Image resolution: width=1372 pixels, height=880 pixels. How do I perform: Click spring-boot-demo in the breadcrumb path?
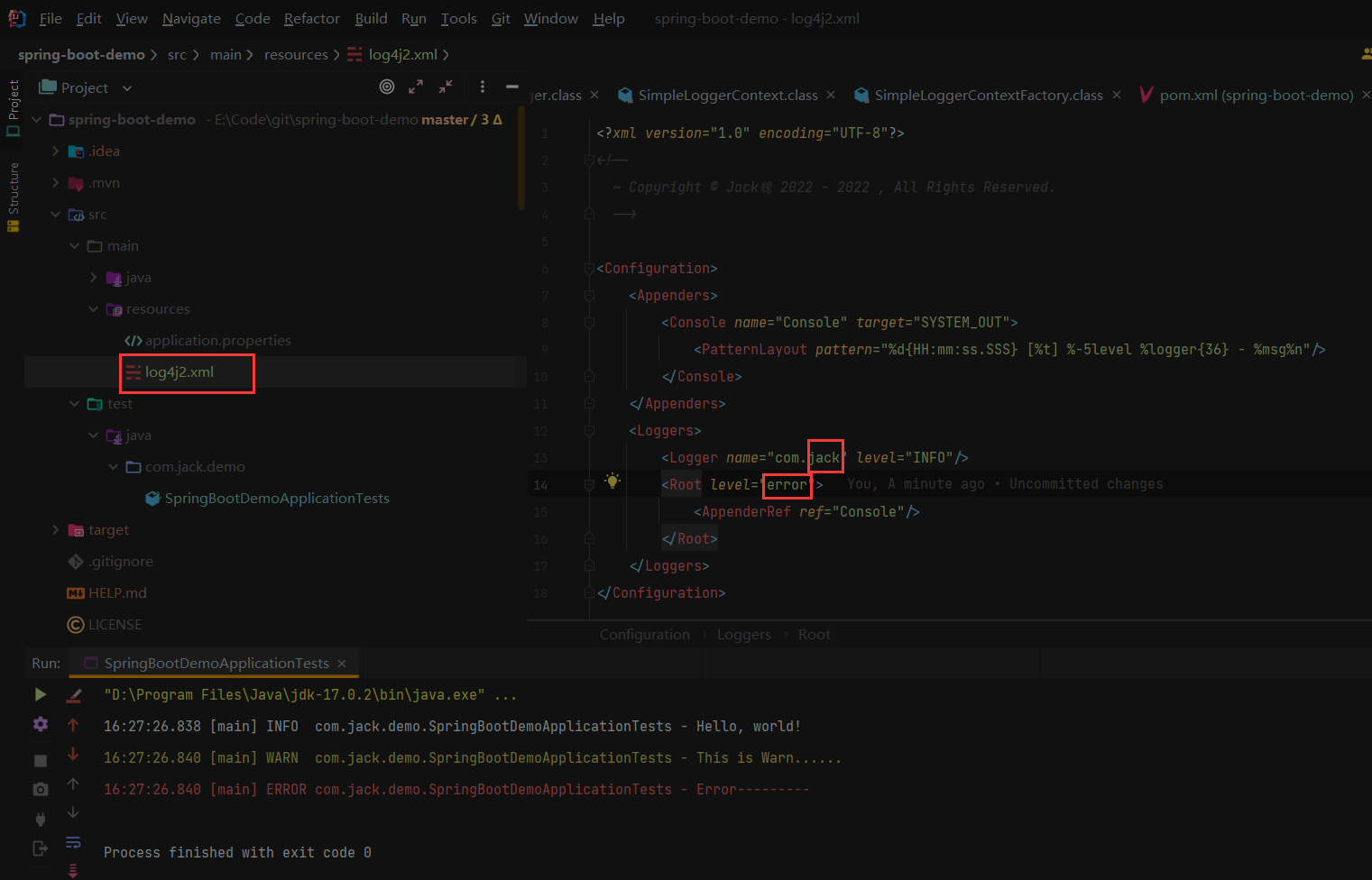[81, 54]
